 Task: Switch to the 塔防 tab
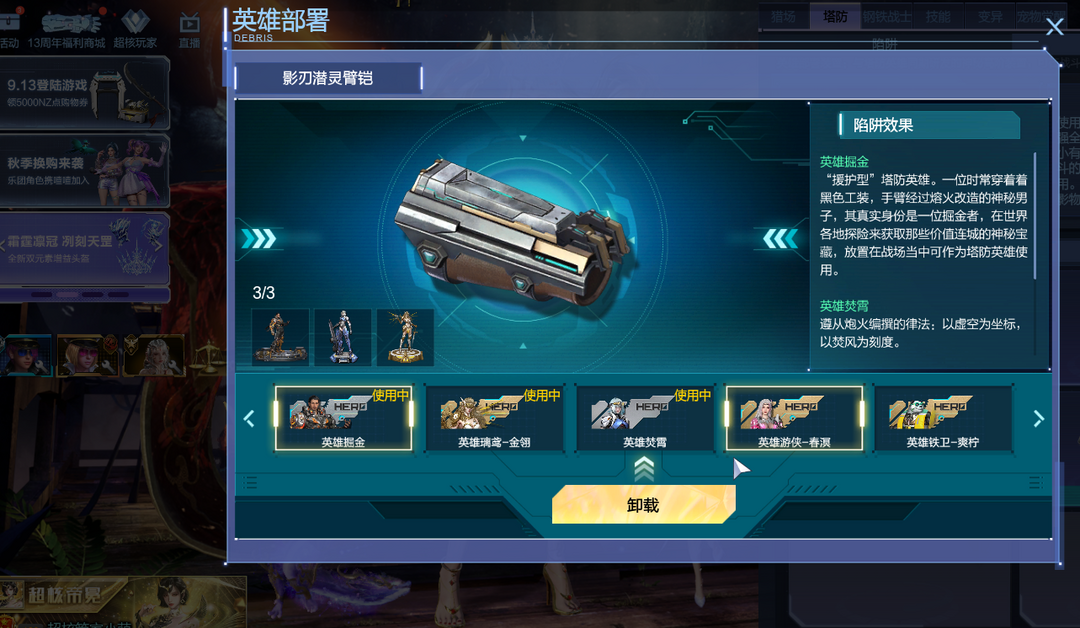coord(835,17)
